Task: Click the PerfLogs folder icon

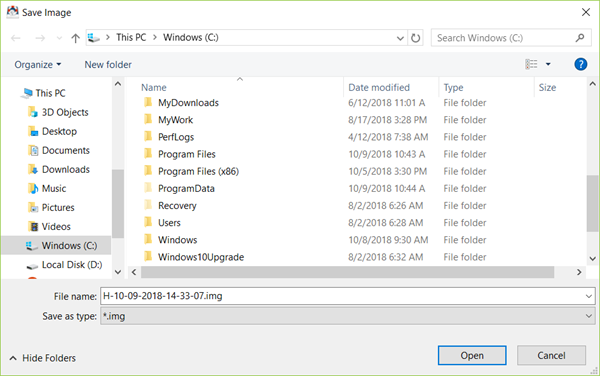Action: (x=148, y=137)
